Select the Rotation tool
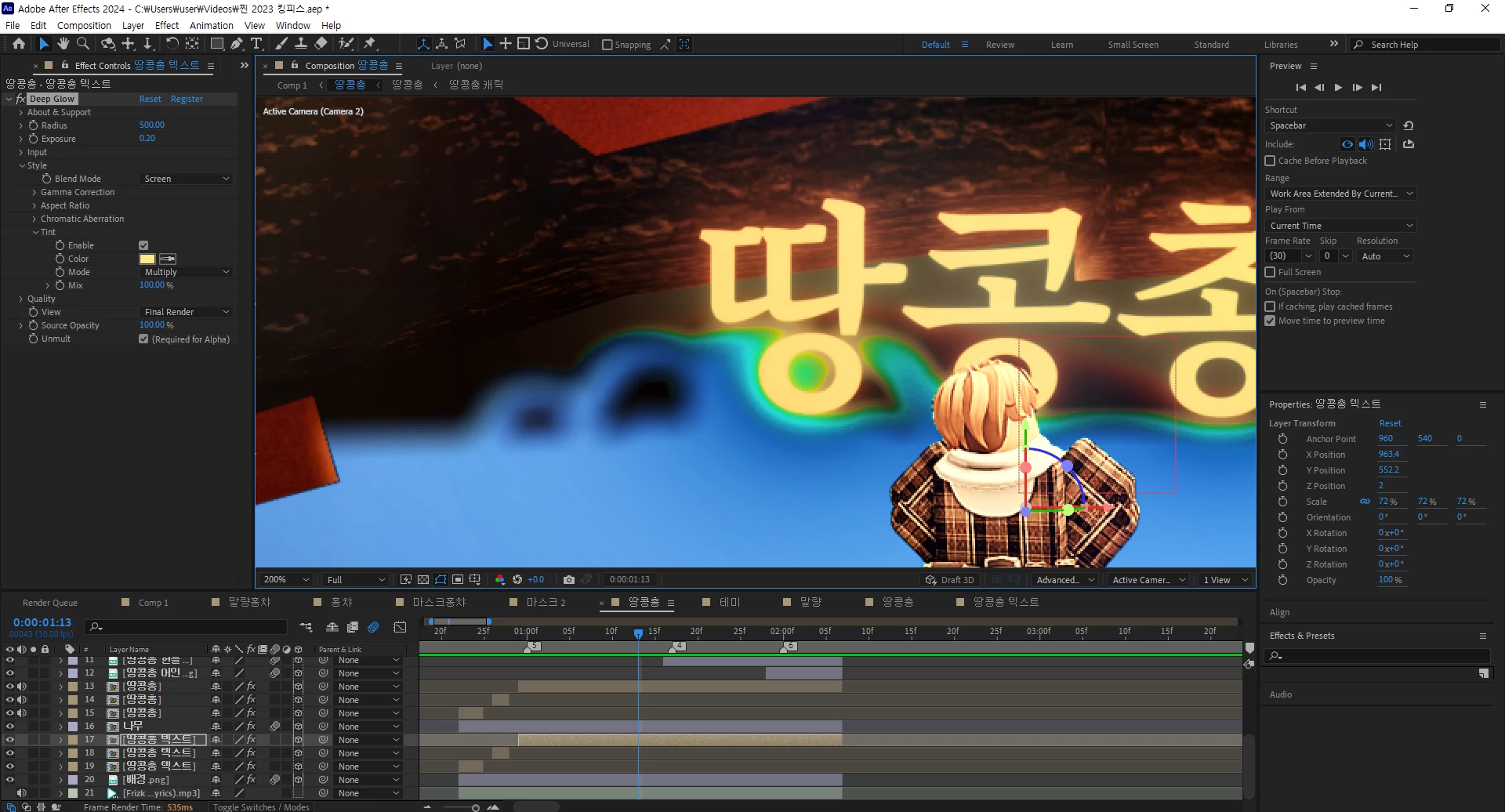 (x=172, y=44)
